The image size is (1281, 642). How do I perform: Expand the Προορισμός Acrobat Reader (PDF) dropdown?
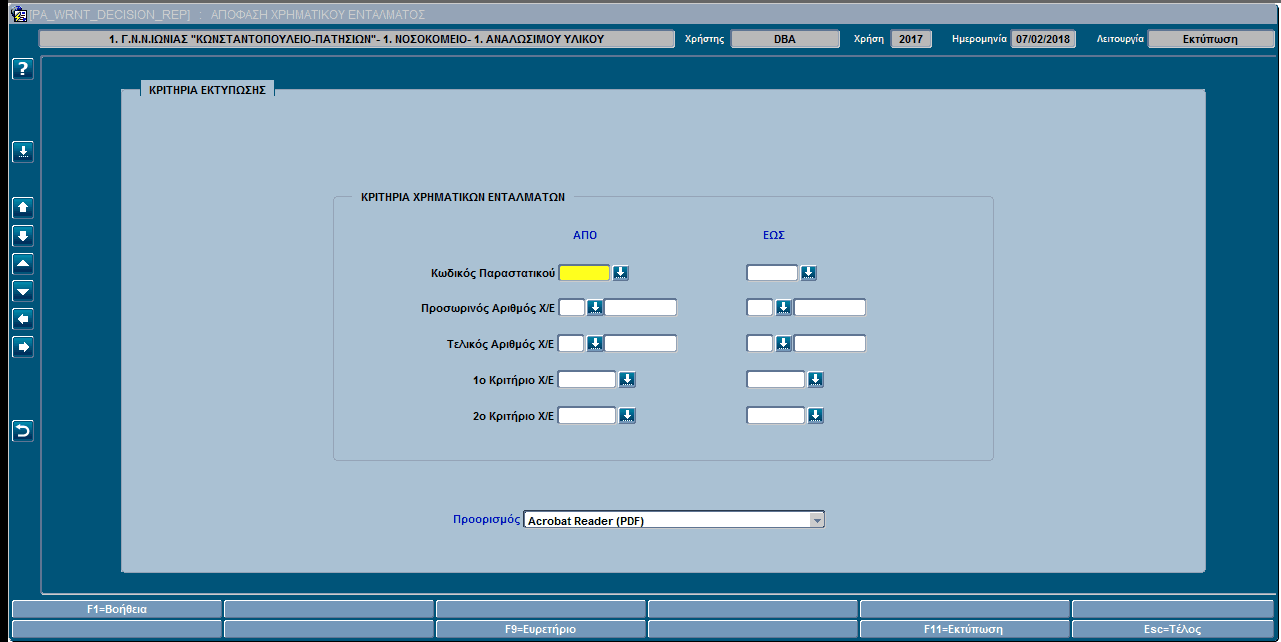point(817,520)
